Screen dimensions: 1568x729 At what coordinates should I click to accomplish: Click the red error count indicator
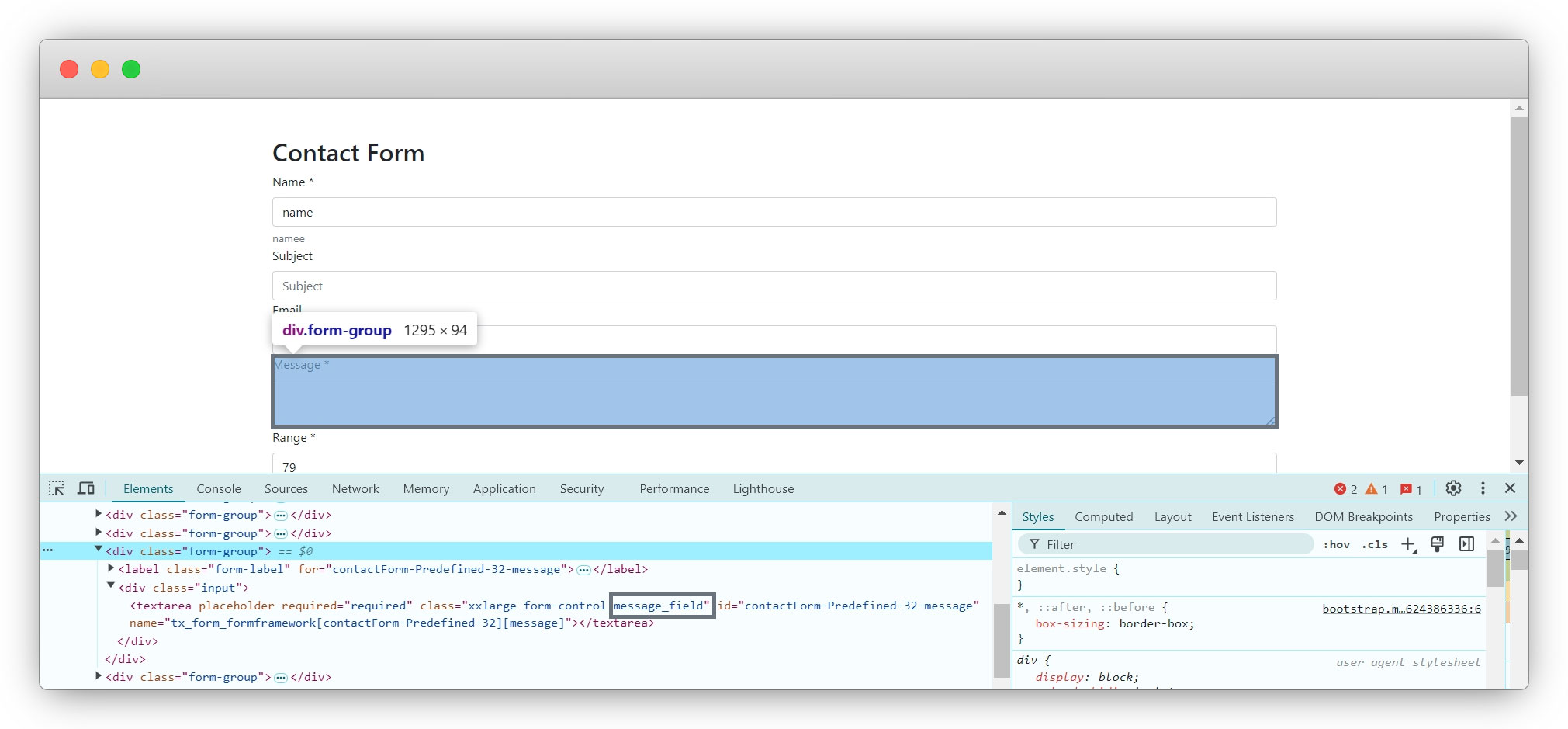point(1345,489)
